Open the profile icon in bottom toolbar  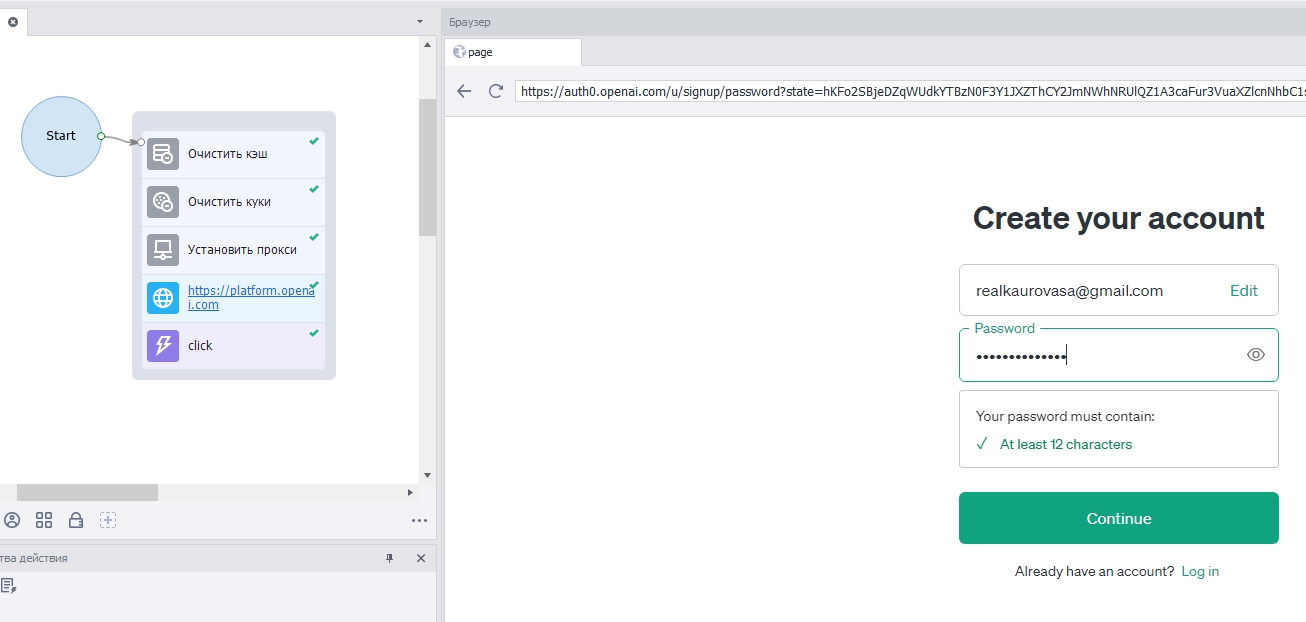click(12, 520)
